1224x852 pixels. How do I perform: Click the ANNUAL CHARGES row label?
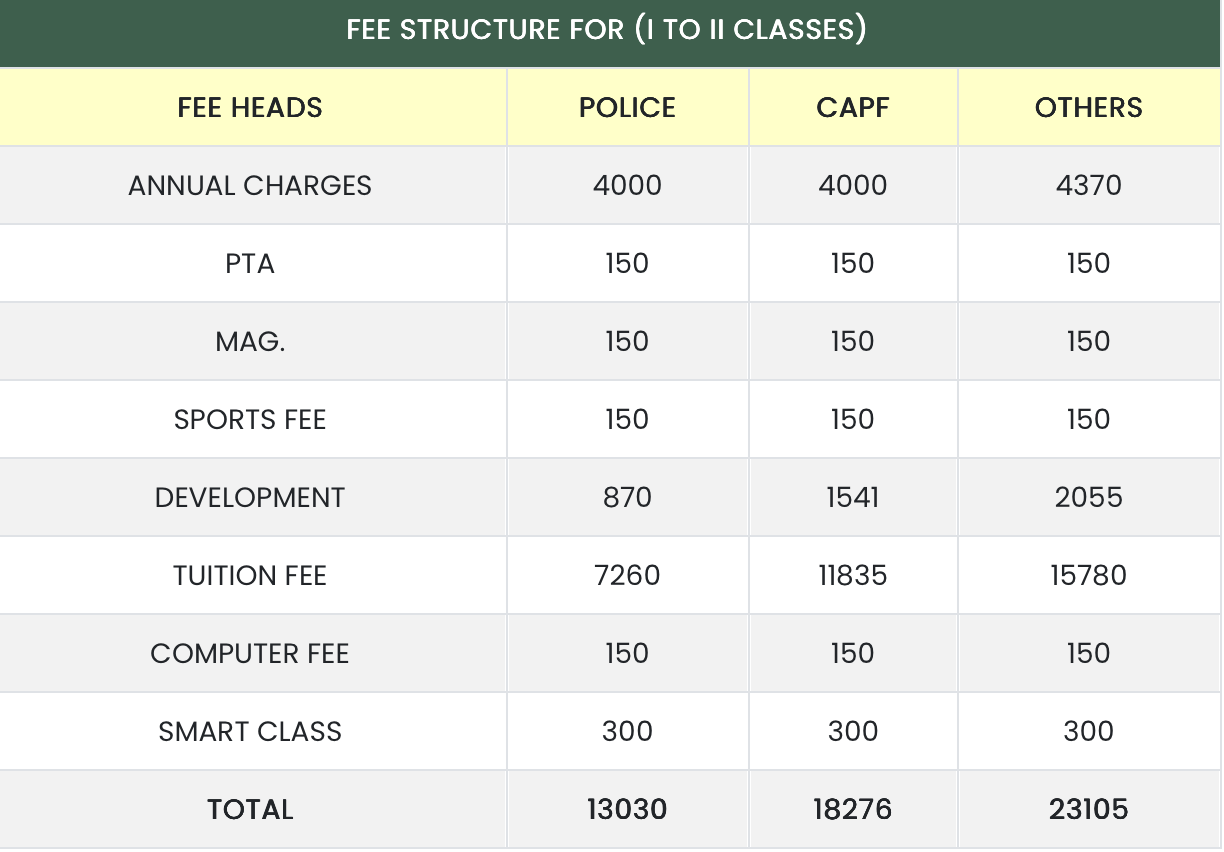[250, 186]
